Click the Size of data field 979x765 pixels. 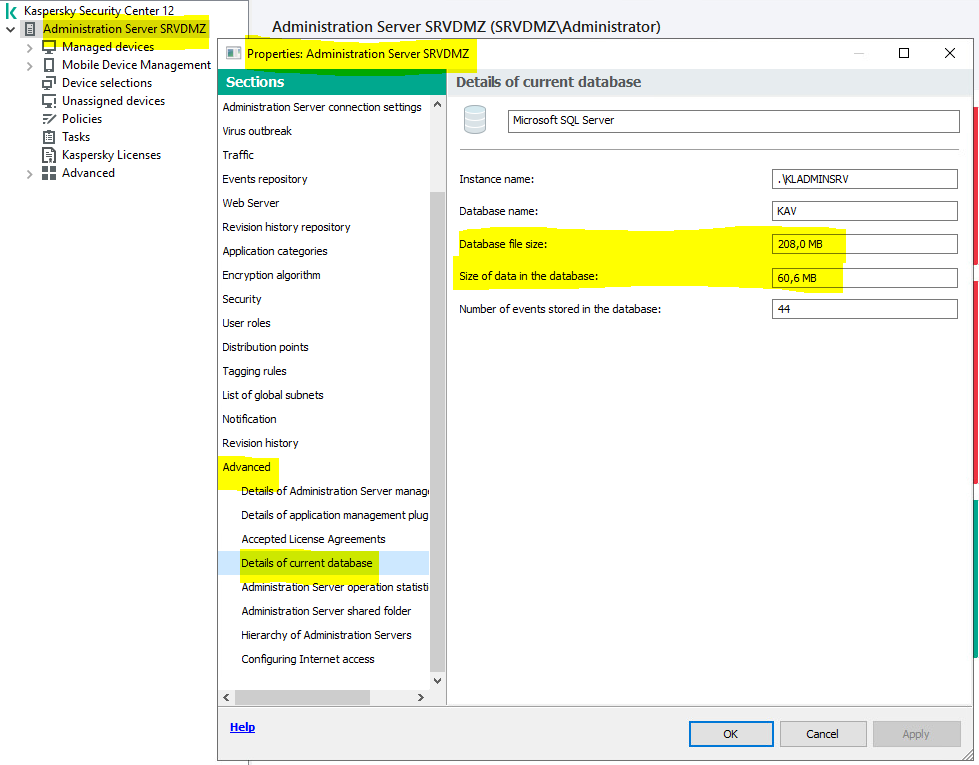tap(865, 278)
